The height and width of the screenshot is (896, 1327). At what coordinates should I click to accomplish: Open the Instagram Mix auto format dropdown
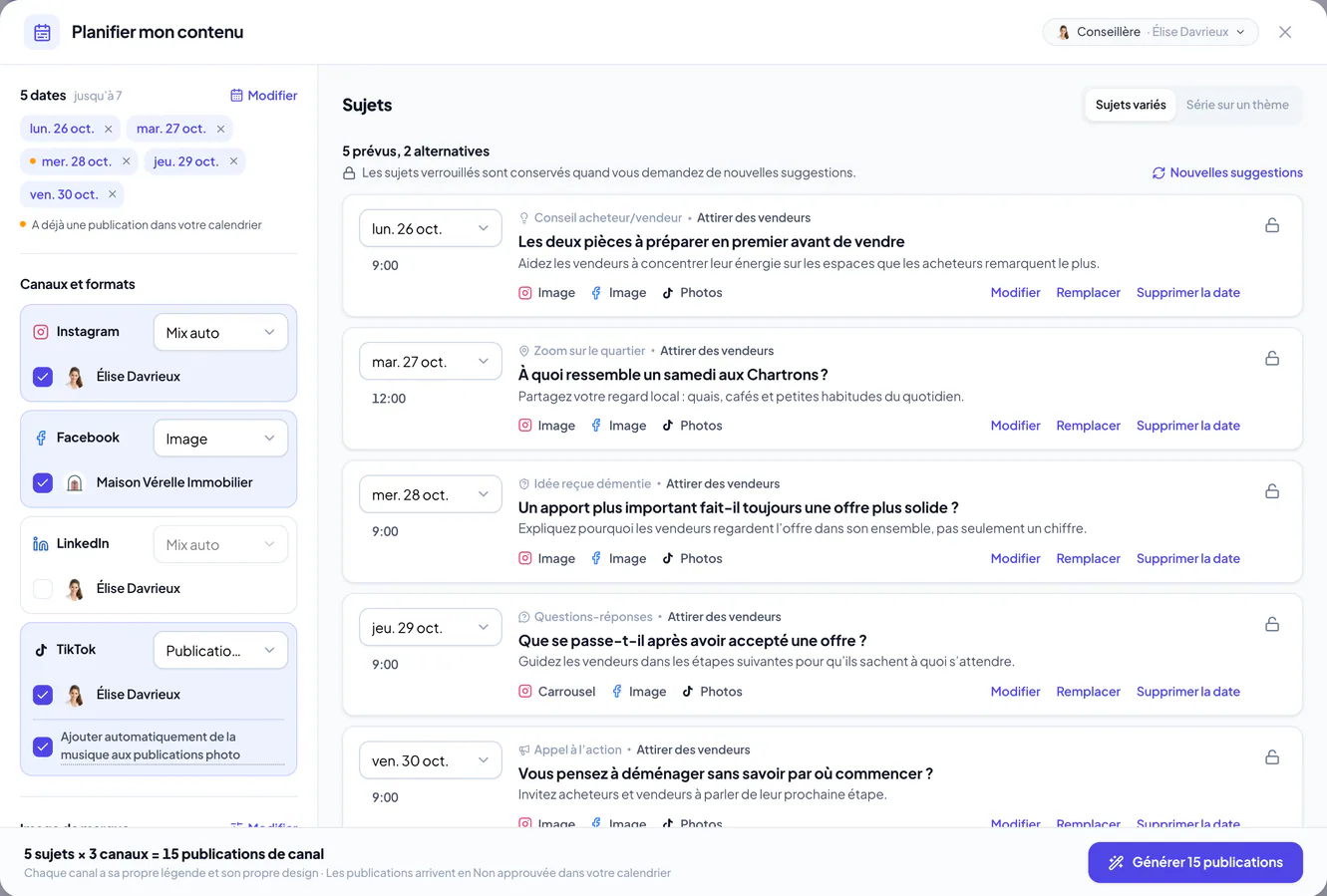click(x=220, y=333)
